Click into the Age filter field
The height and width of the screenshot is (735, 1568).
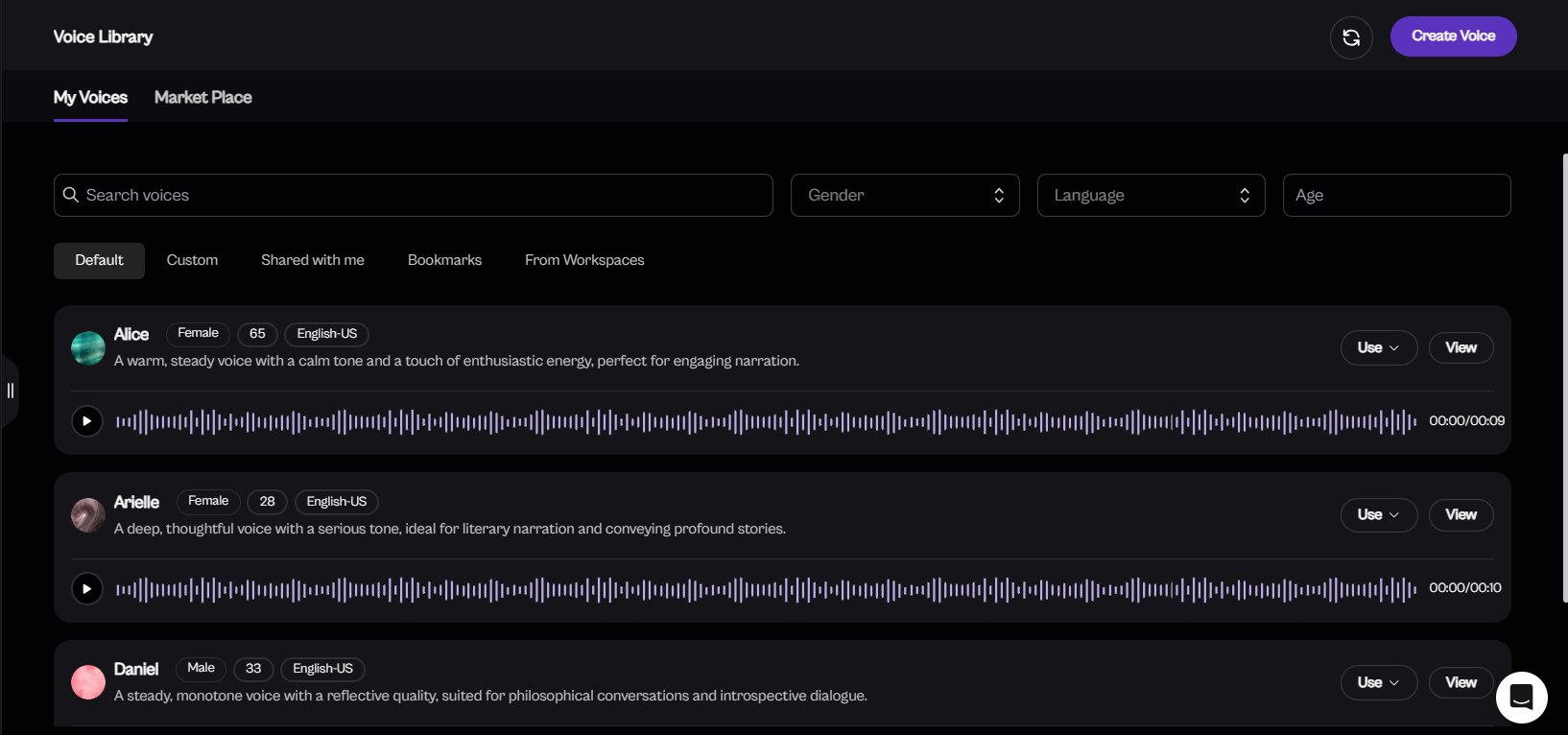pyautogui.click(x=1396, y=196)
